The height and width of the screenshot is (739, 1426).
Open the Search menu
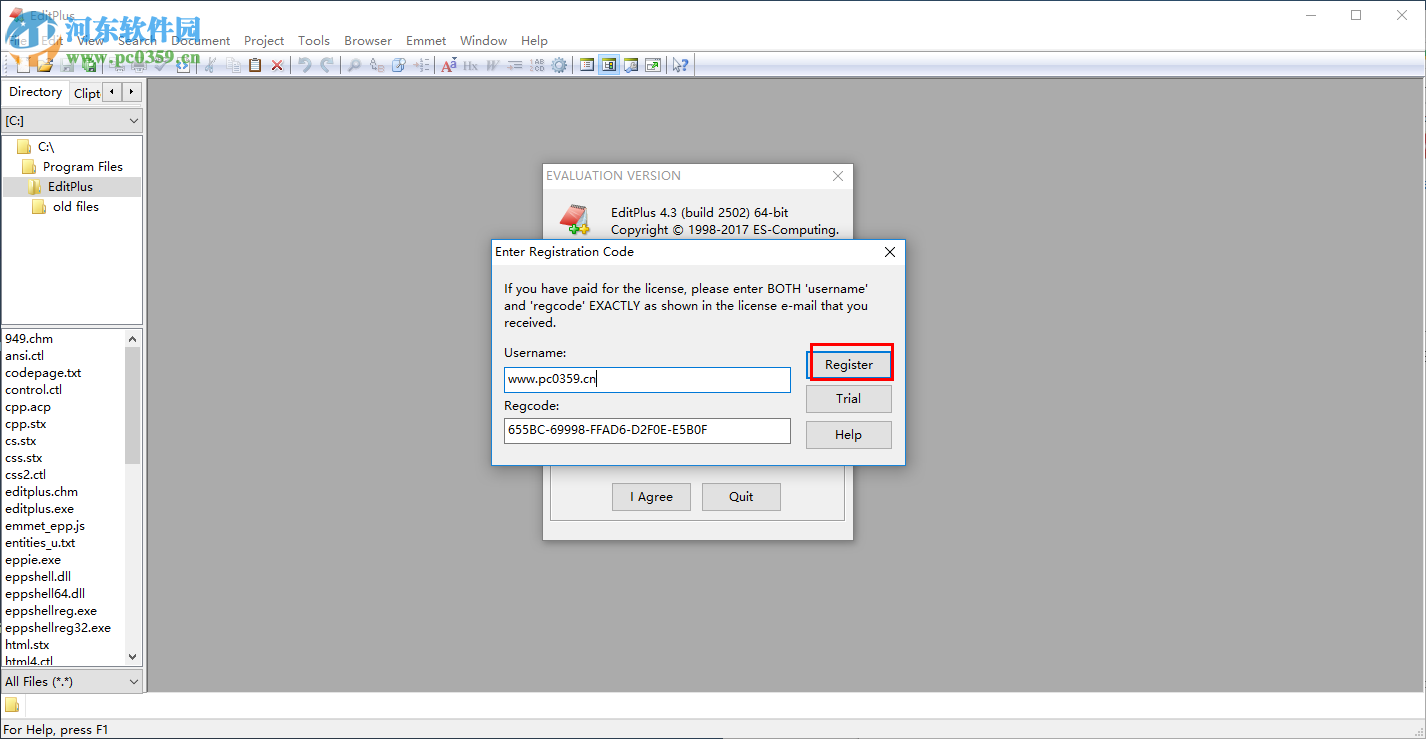tap(137, 41)
